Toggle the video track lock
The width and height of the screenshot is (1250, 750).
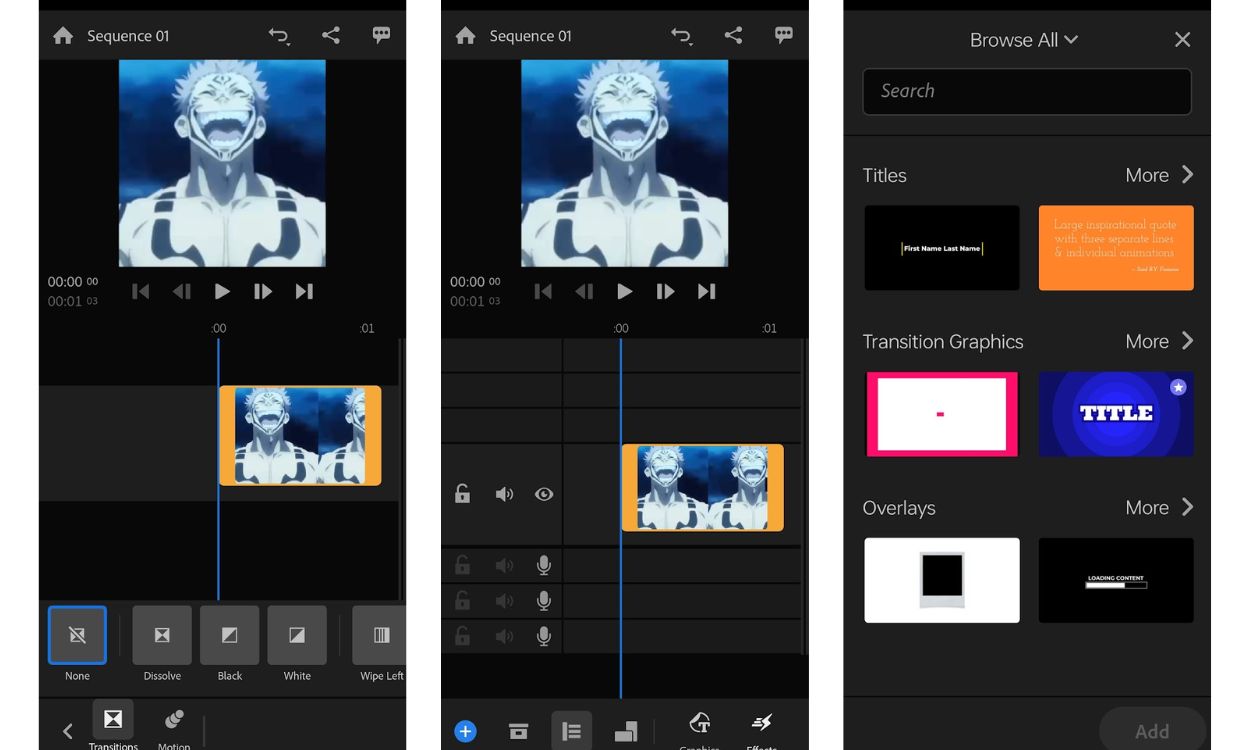click(462, 493)
